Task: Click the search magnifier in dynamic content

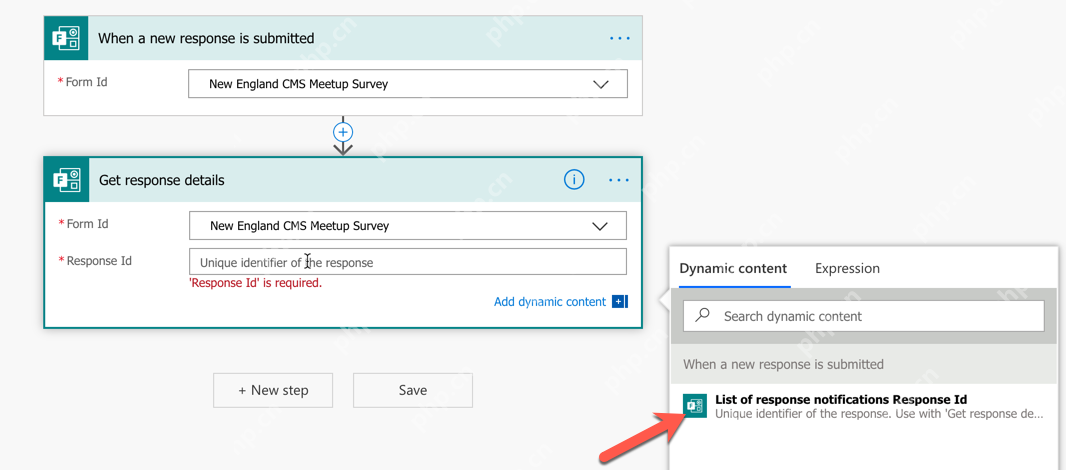Action: pyautogui.click(x=703, y=315)
